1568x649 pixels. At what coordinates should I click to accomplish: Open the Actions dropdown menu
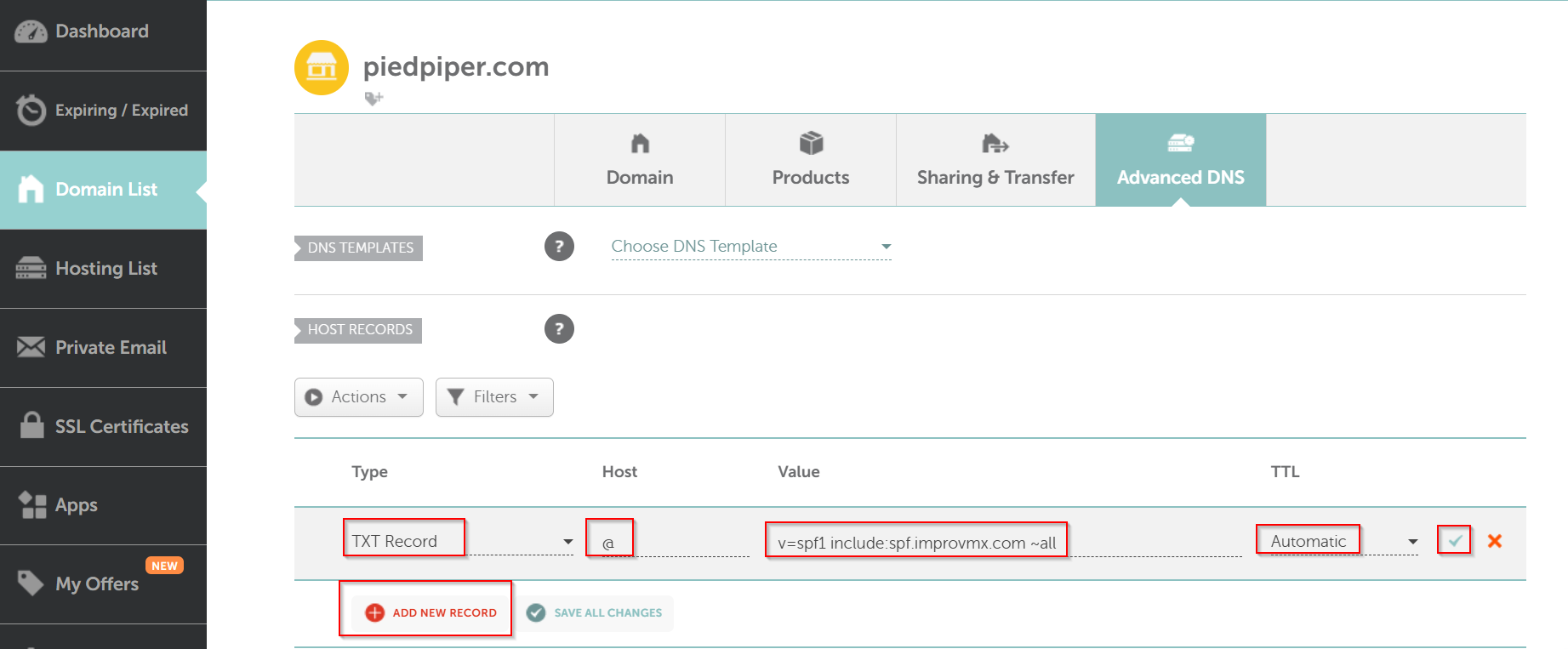click(x=358, y=397)
